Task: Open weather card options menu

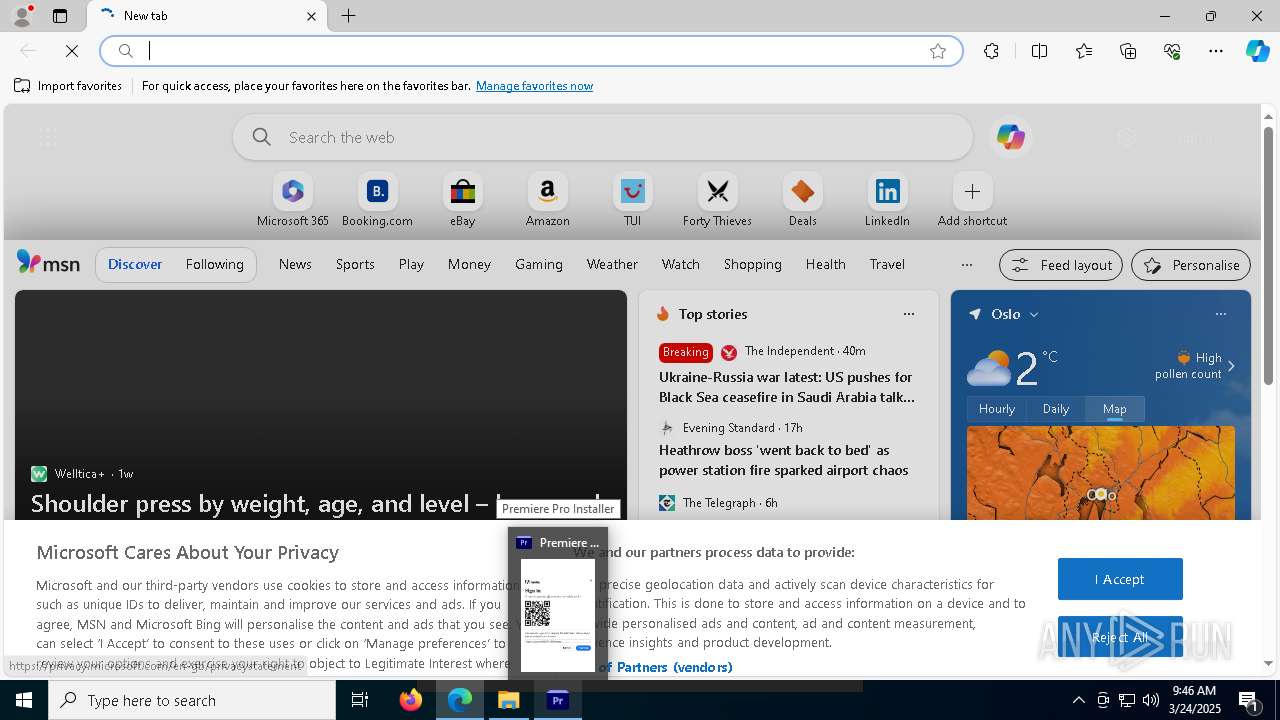Action: (x=1220, y=314)
